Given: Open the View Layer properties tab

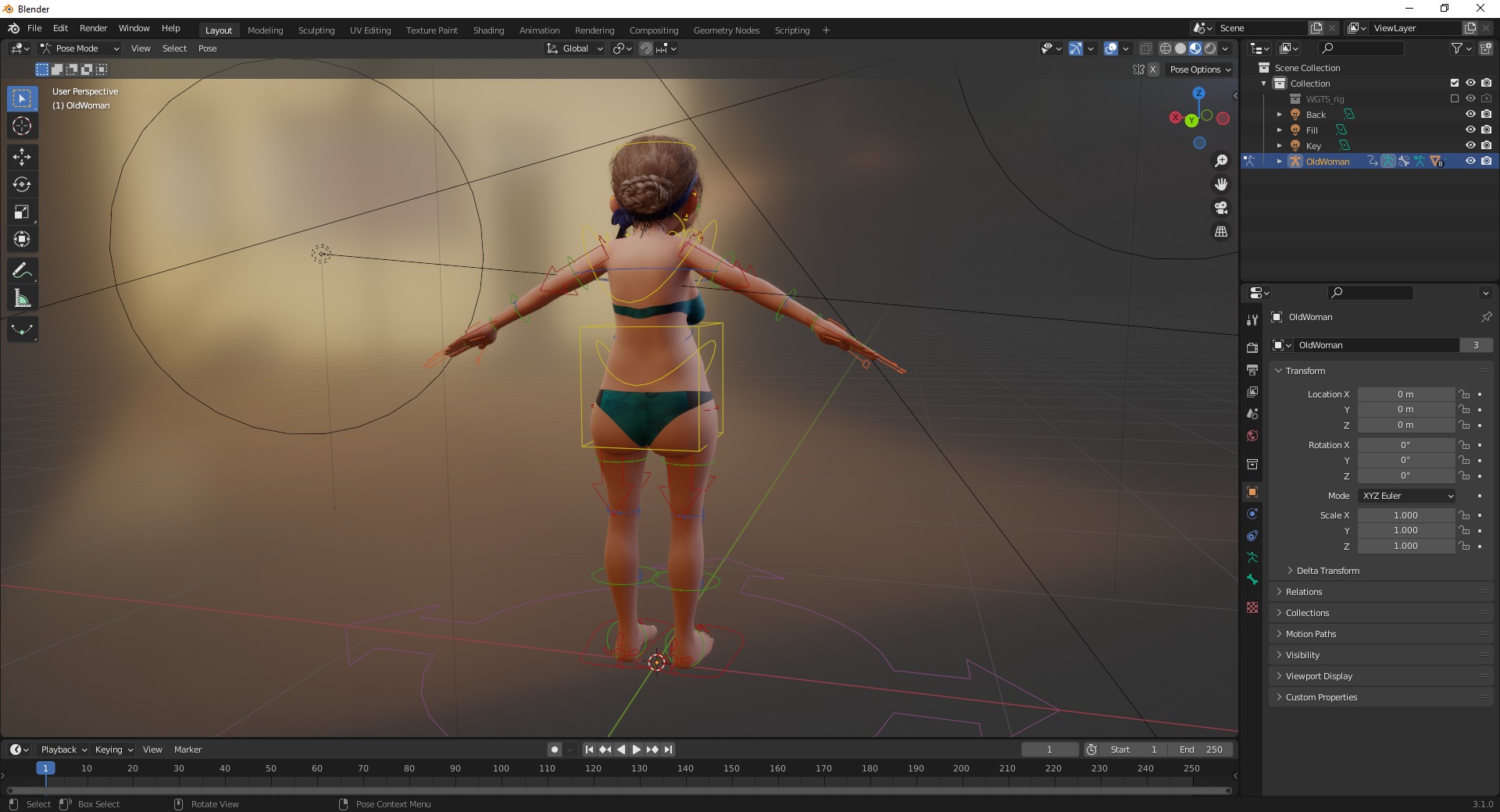Looking at the screenshot, I should pyautogui.click(x=1252, y=391).
